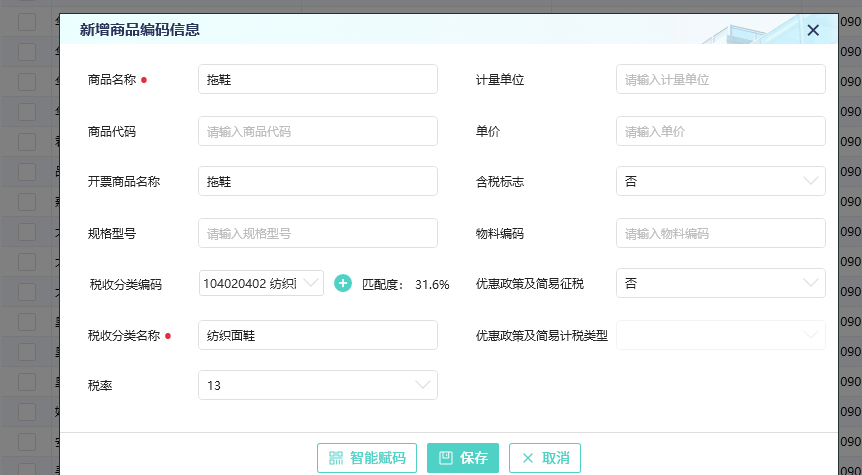Screen dimensions: 862x475
Task: Focus the 商品名称 field containing 拖鞋
Action: click(318, 79)
